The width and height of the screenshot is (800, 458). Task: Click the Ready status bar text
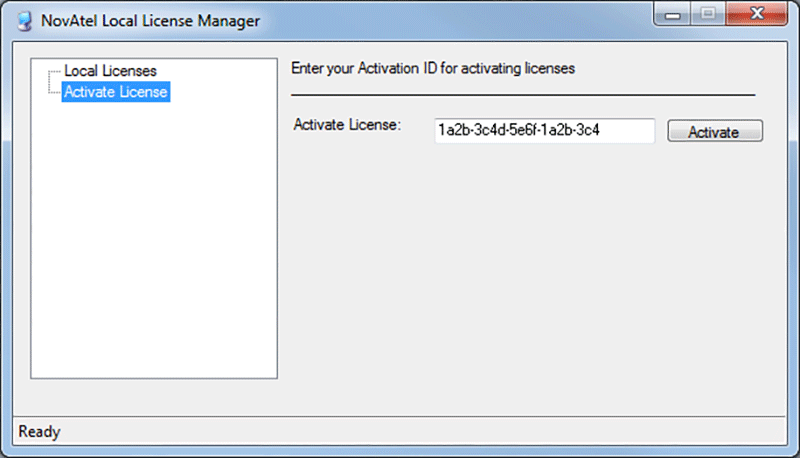39,431
